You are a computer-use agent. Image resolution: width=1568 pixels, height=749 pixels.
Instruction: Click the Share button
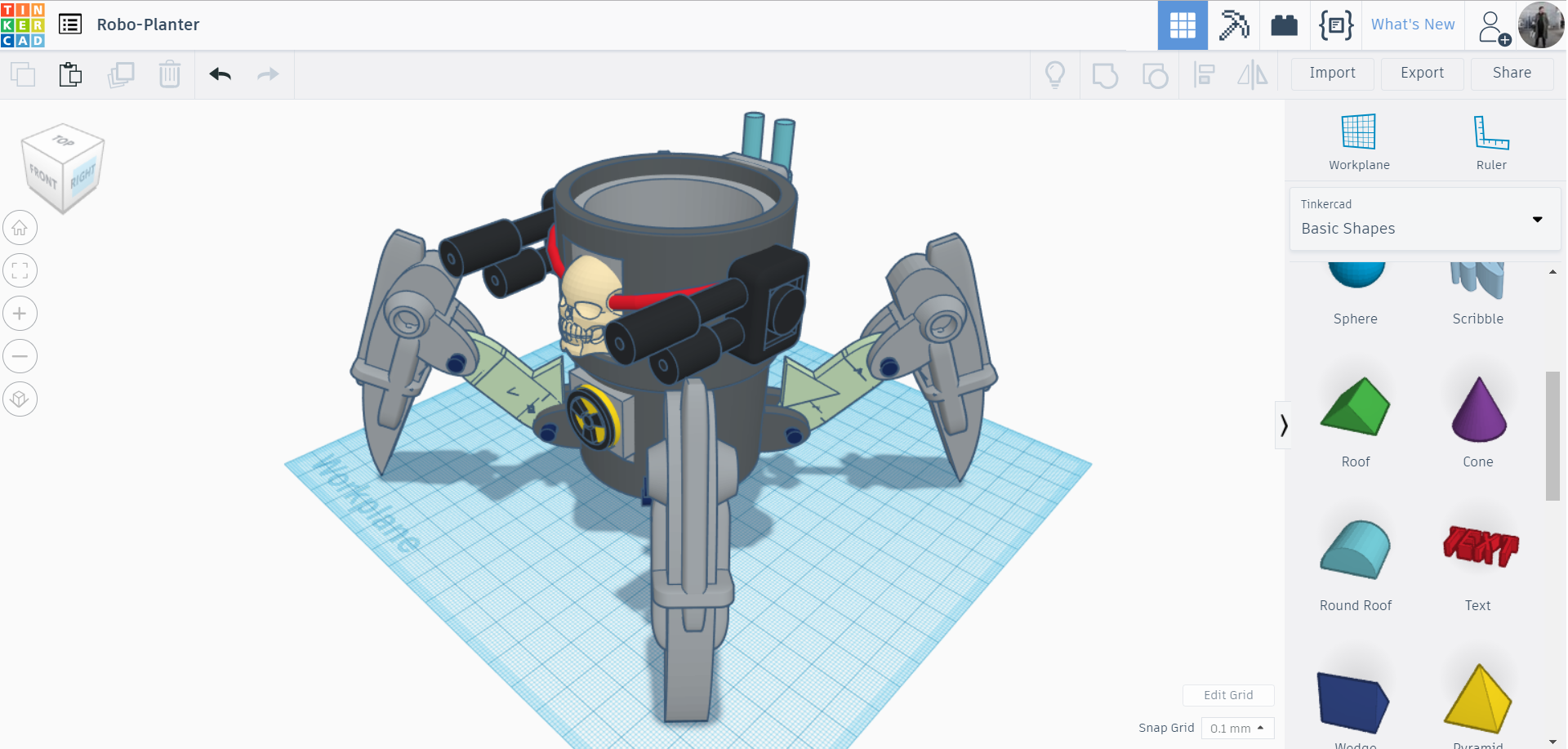coord(1512,74)
